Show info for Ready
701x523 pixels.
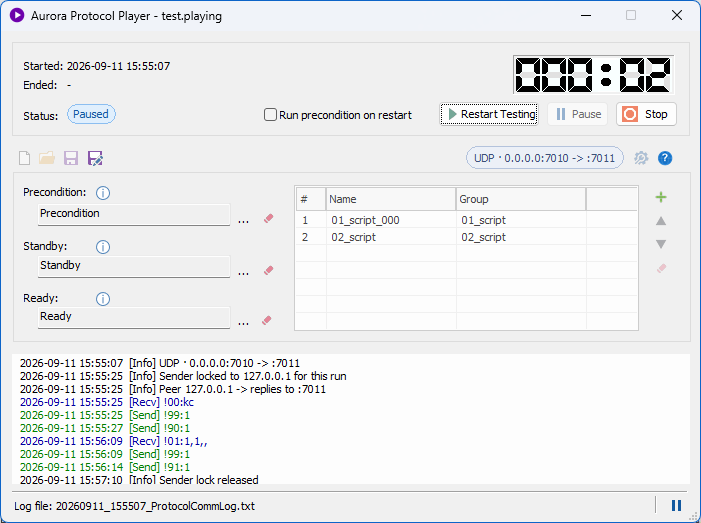click(103, 299)
